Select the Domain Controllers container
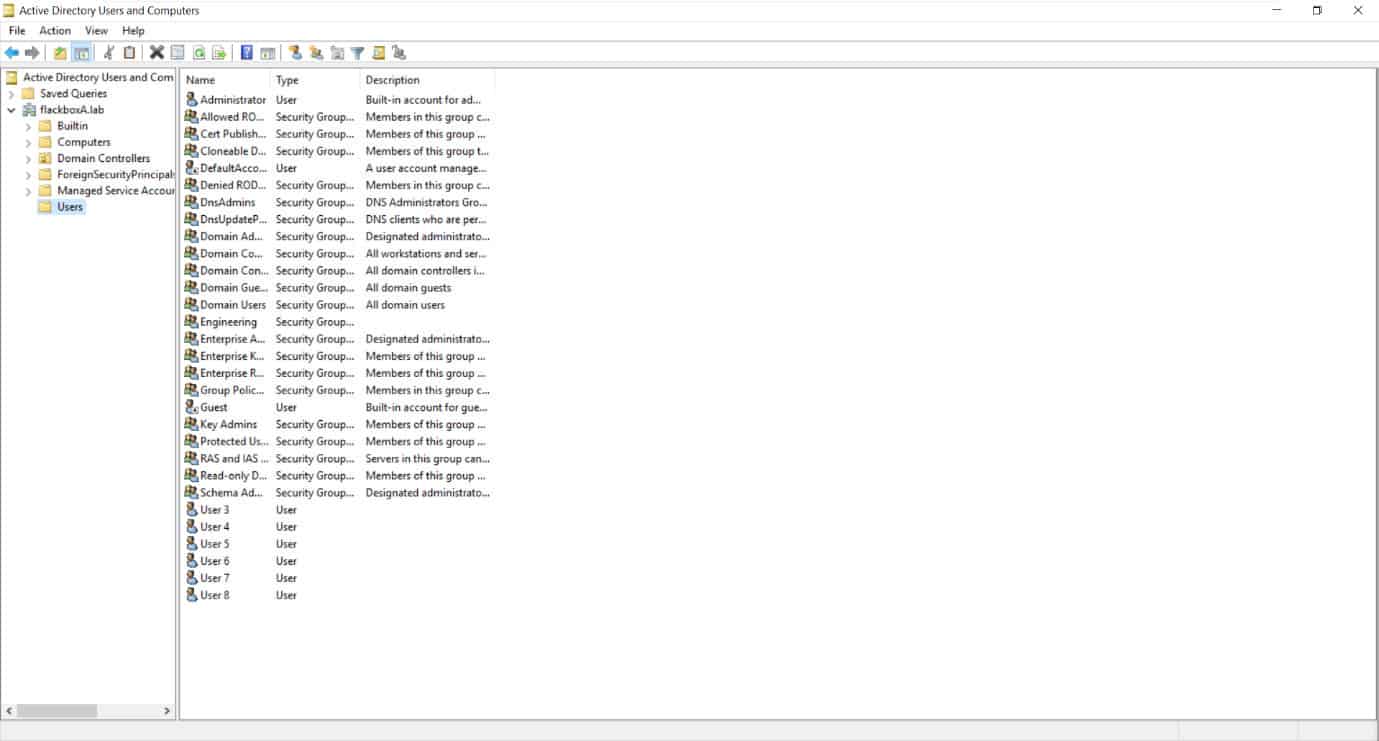1379x741 pixels. tap(103, 159)
